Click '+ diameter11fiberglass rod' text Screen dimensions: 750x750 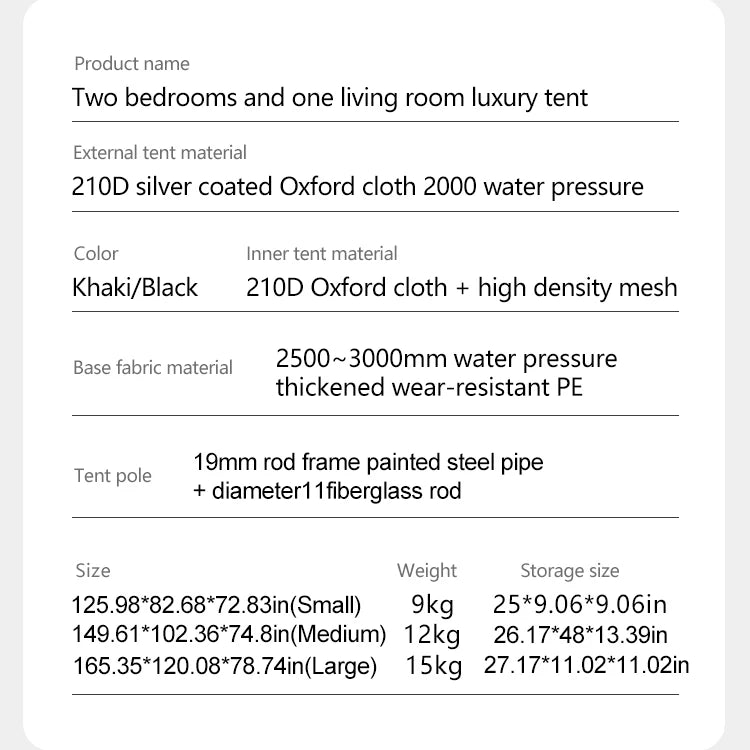tap(327, 491)
